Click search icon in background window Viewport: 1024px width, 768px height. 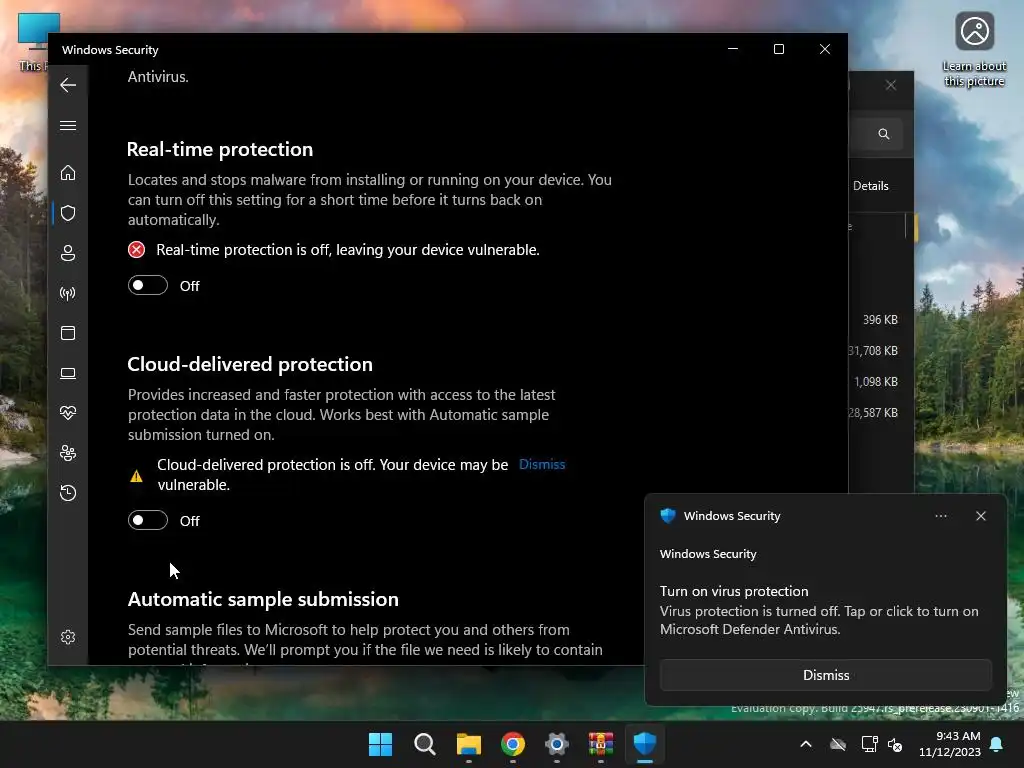(884, 134)
